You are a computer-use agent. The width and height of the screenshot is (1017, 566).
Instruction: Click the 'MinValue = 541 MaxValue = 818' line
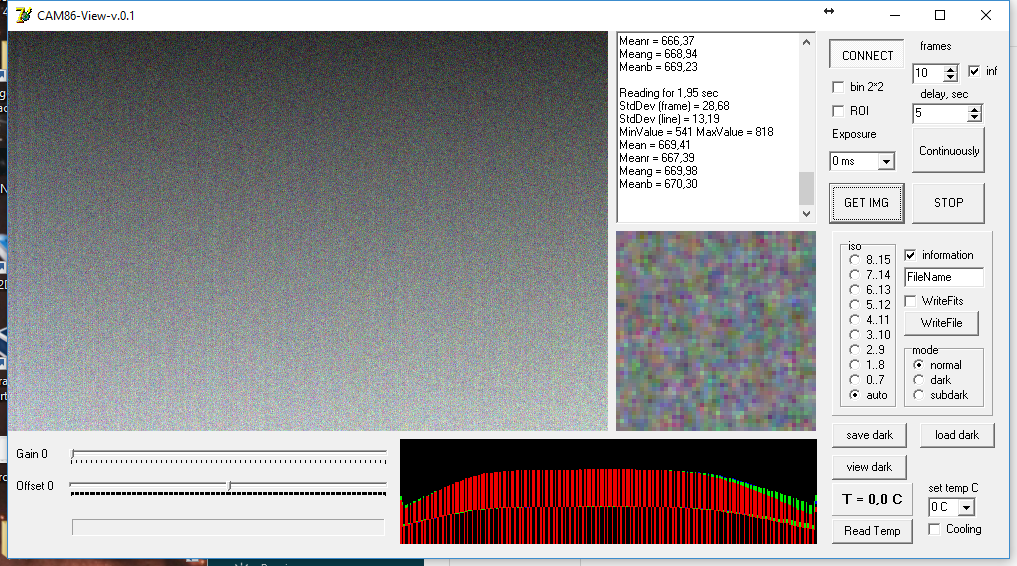[696, 132]
